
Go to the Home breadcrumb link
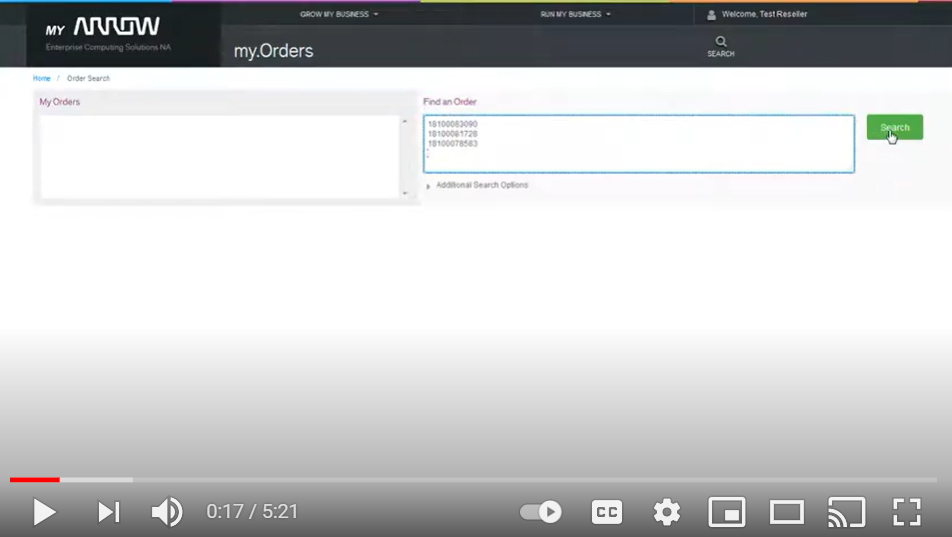coord(41,78)
